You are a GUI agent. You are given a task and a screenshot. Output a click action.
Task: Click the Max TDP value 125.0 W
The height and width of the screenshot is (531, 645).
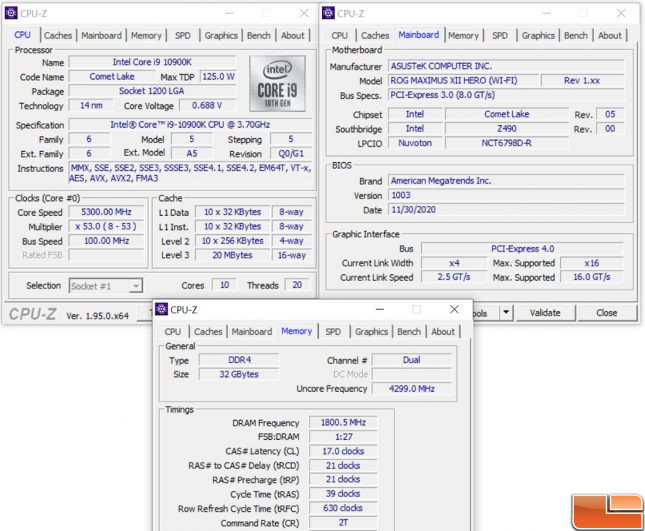coord(218,77)
